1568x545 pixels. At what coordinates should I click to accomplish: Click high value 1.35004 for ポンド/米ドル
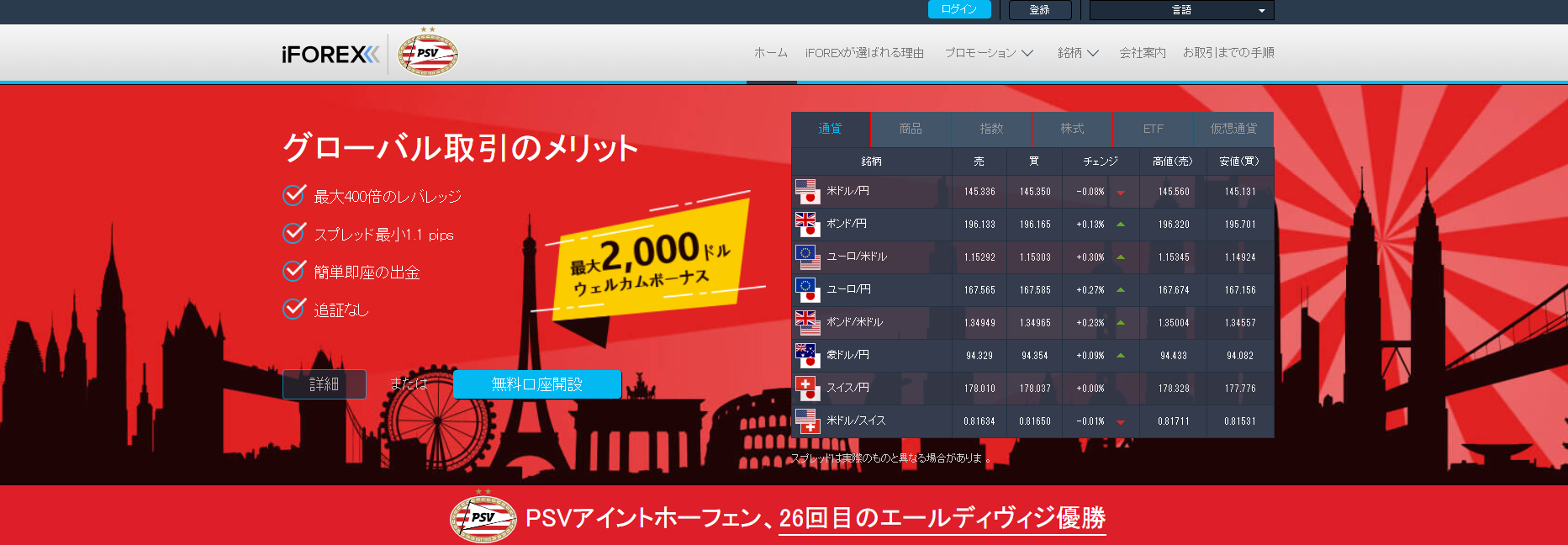pos(1174,323)
